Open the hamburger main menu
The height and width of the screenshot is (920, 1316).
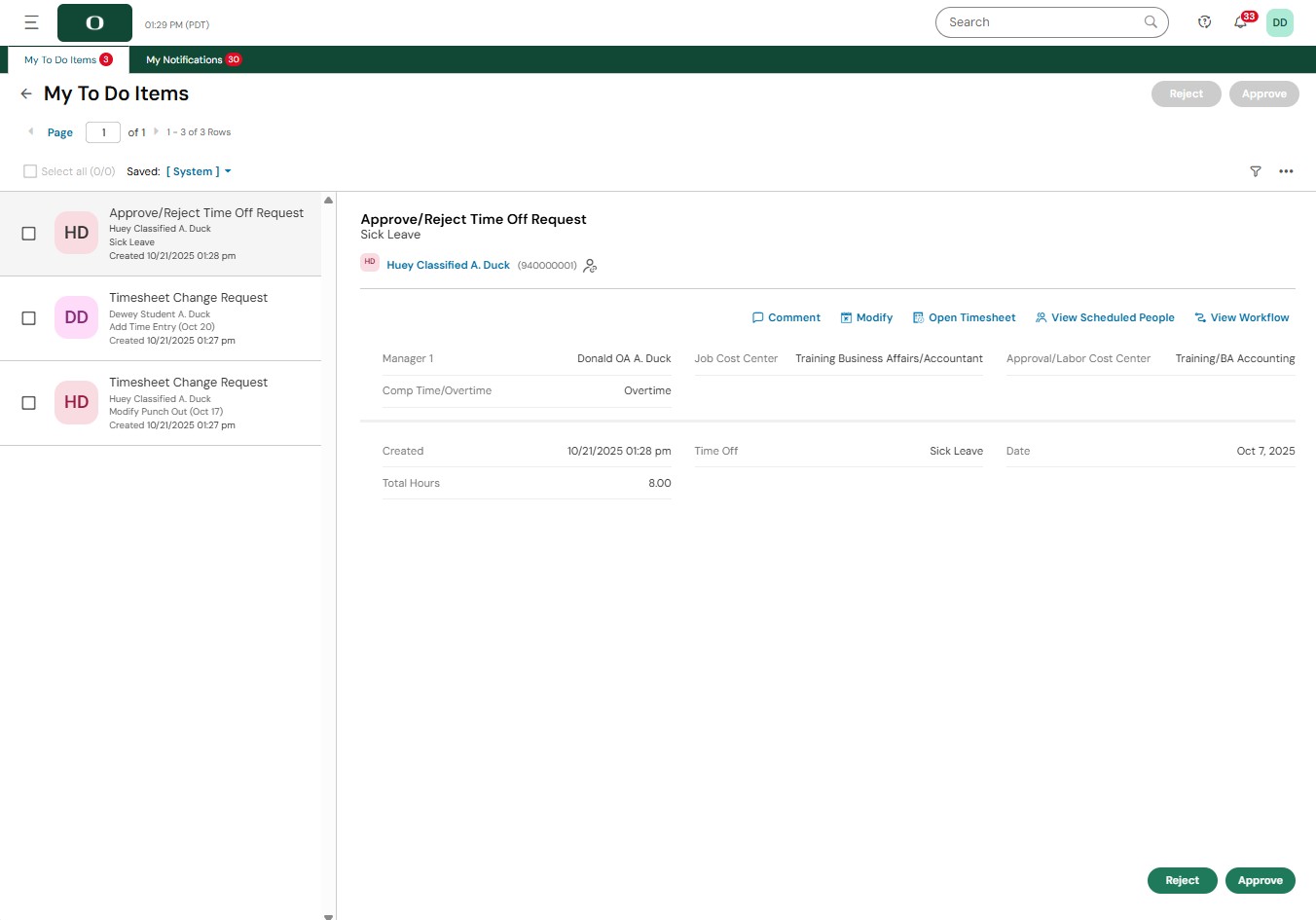pyautogui.click(x=31, y=22)
